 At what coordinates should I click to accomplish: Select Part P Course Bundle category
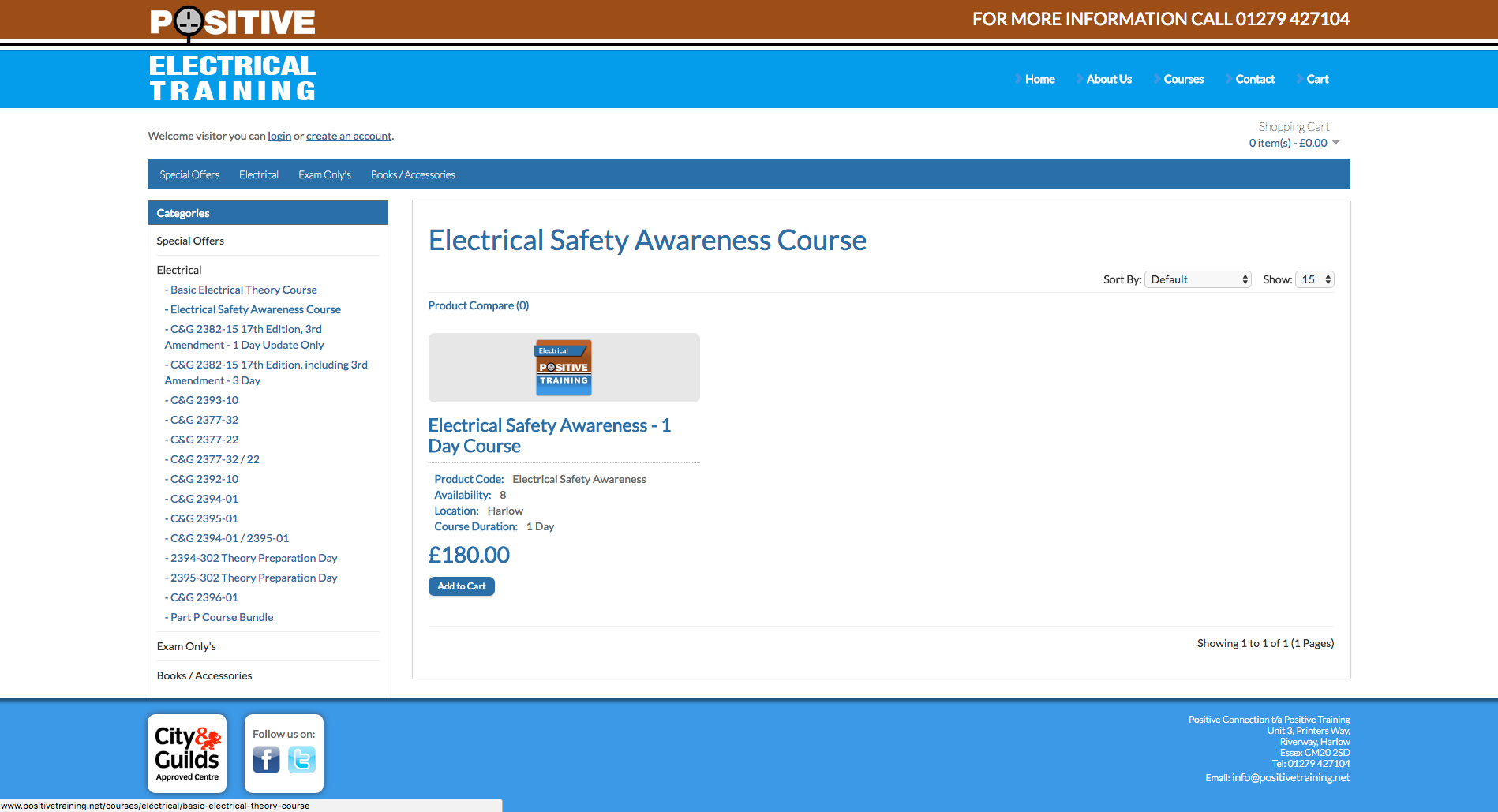click(x=222, y=617)
